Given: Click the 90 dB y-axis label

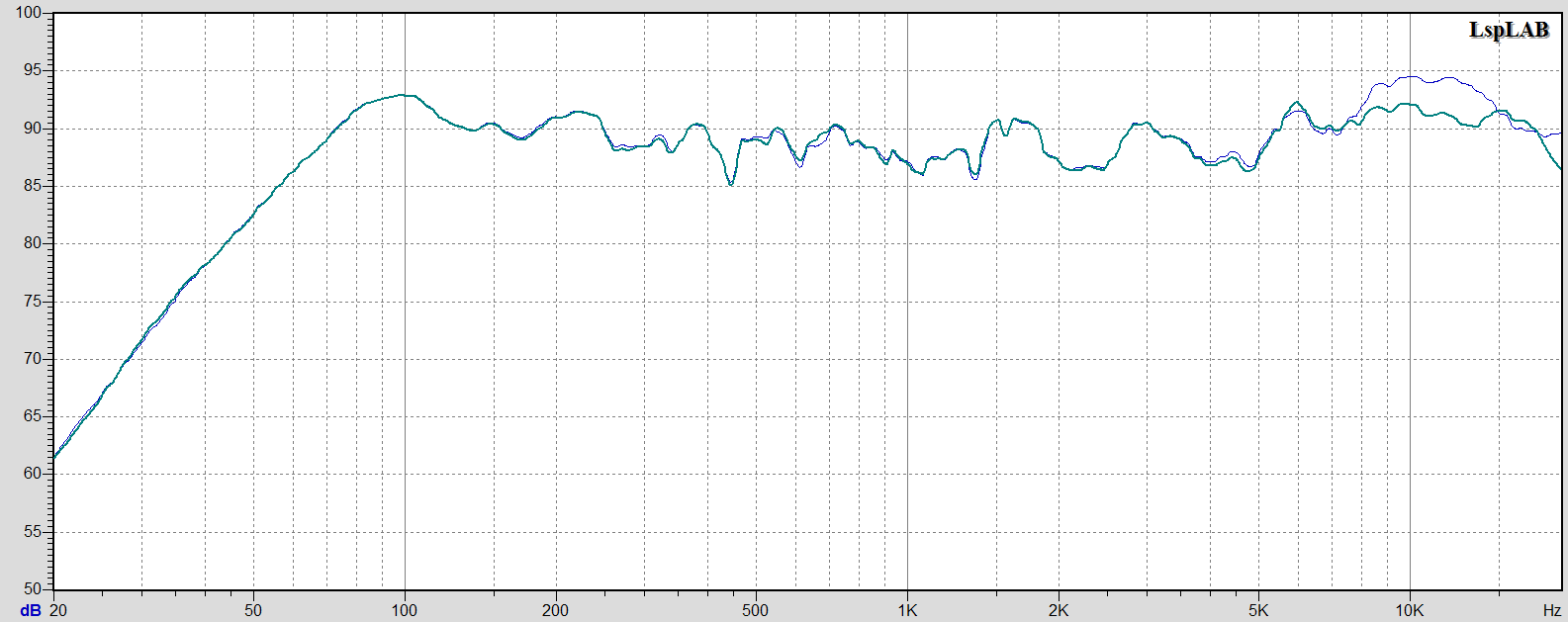Looking at the screenshot, I should [x=33, y=128].
